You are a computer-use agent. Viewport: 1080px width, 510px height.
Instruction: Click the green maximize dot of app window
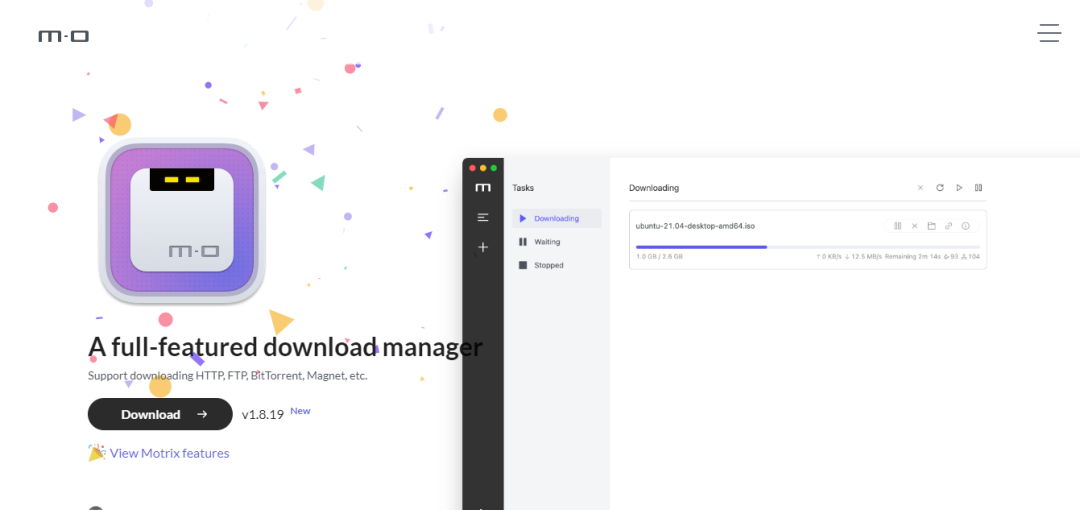click(x=493, y=168)
